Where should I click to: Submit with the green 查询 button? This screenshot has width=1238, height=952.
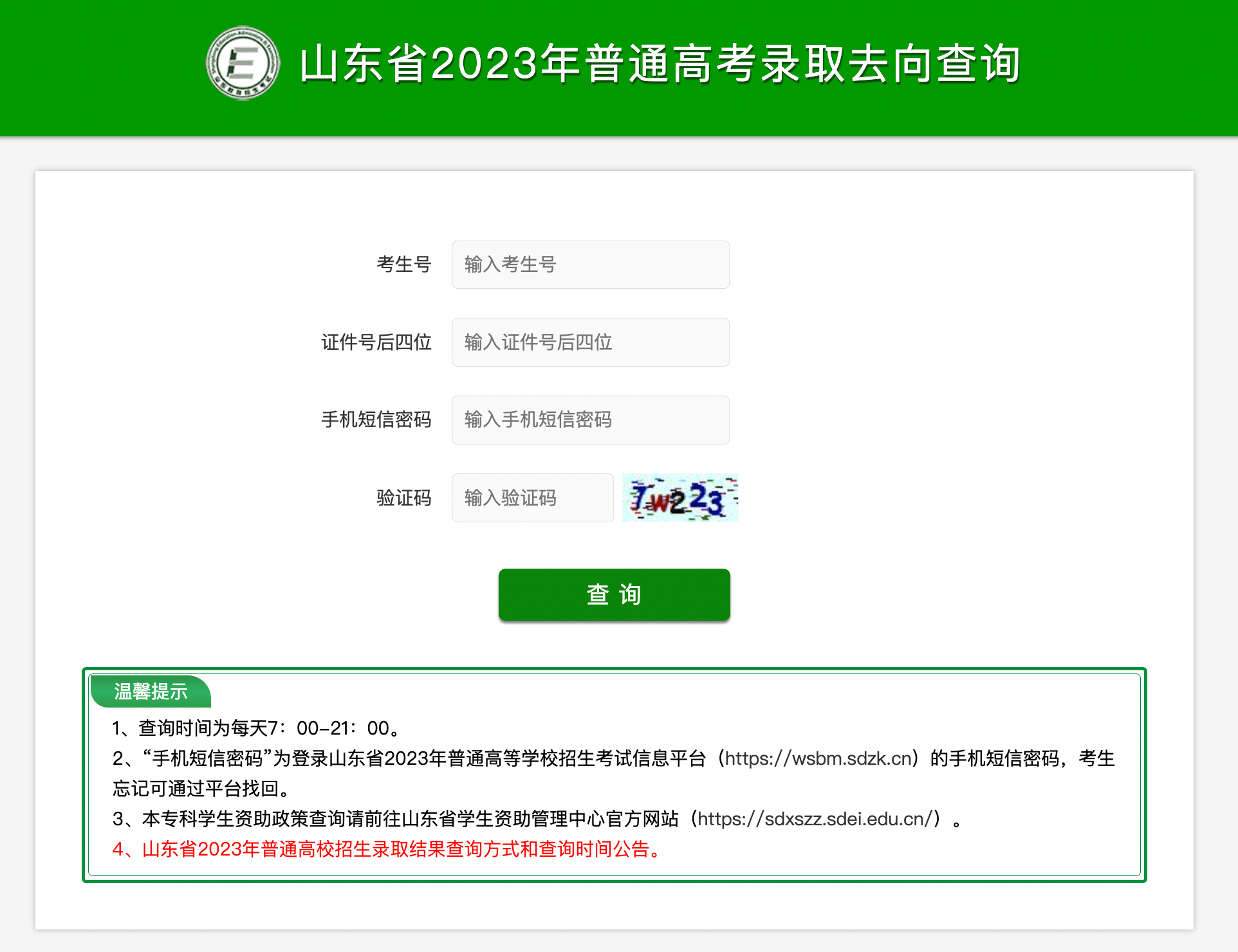click(614, 594)
